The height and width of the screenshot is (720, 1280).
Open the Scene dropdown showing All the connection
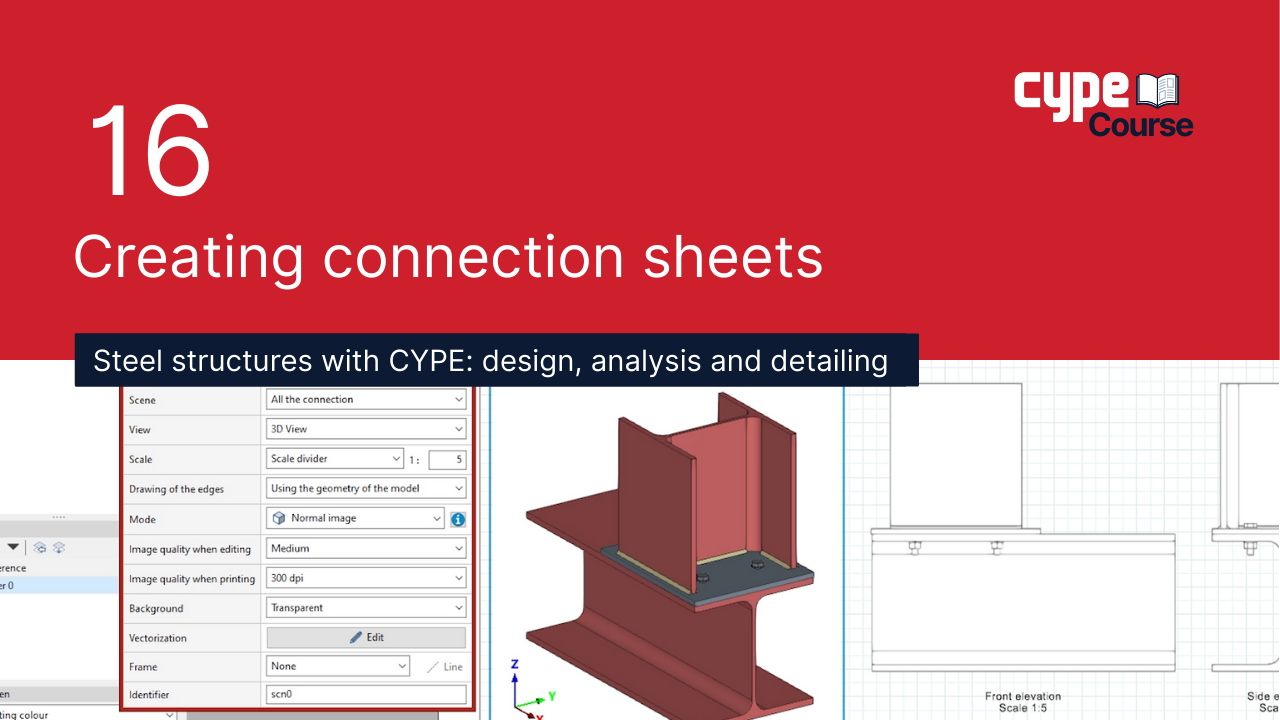pyautogui.click(x=367, y=400)
